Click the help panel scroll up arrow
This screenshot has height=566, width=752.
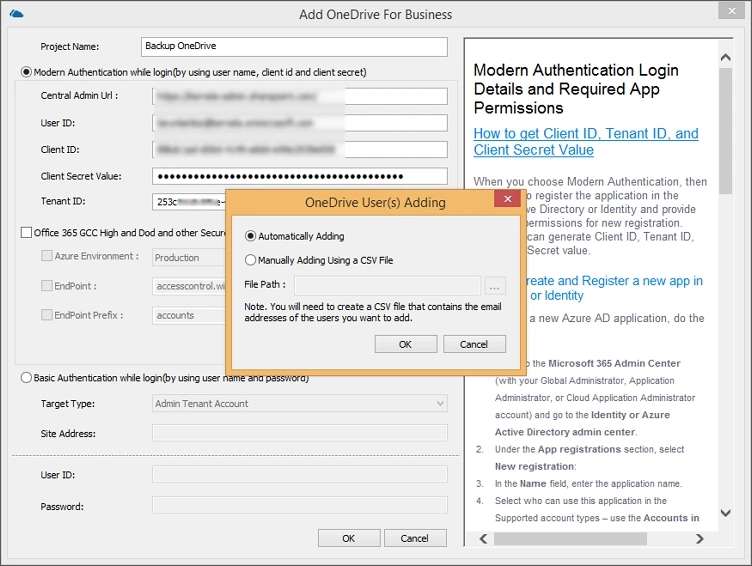point(726,58)
